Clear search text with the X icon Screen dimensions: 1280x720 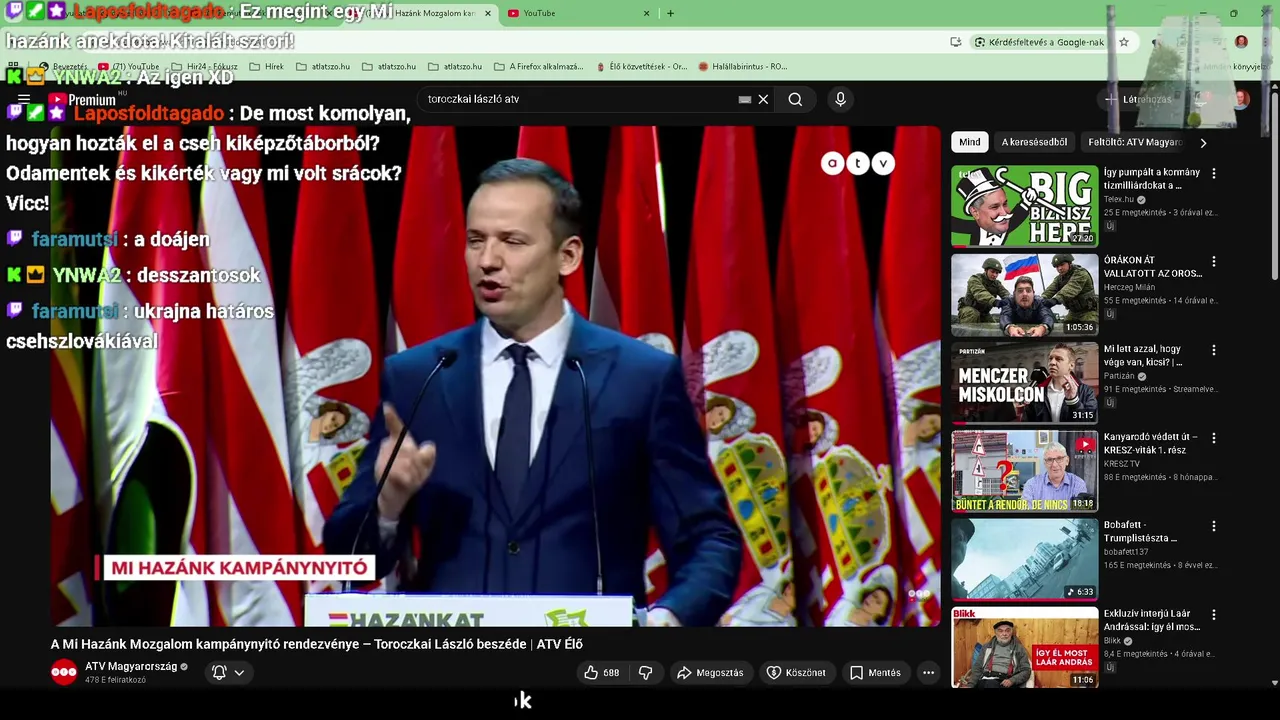(x=763, y=99)
